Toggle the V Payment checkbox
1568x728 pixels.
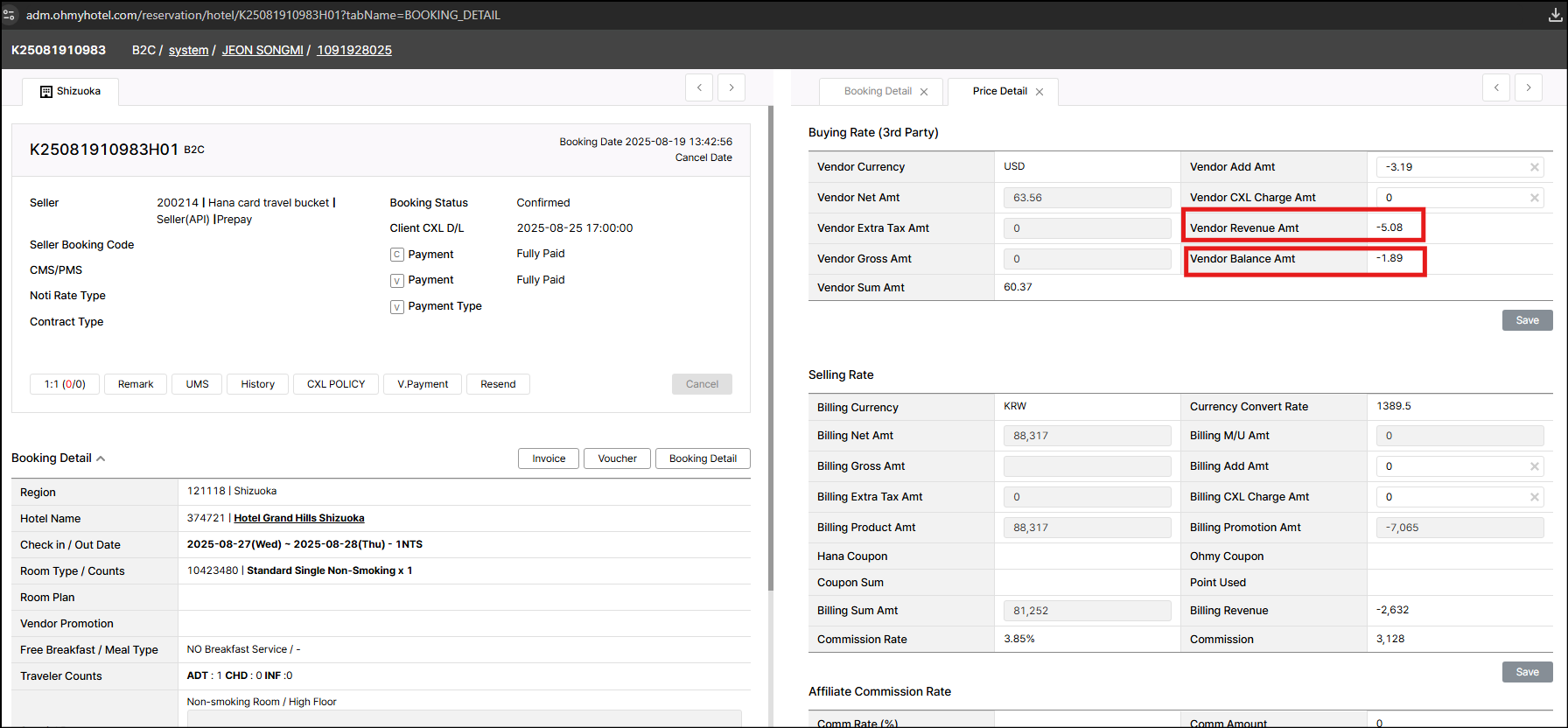point(397,281)
